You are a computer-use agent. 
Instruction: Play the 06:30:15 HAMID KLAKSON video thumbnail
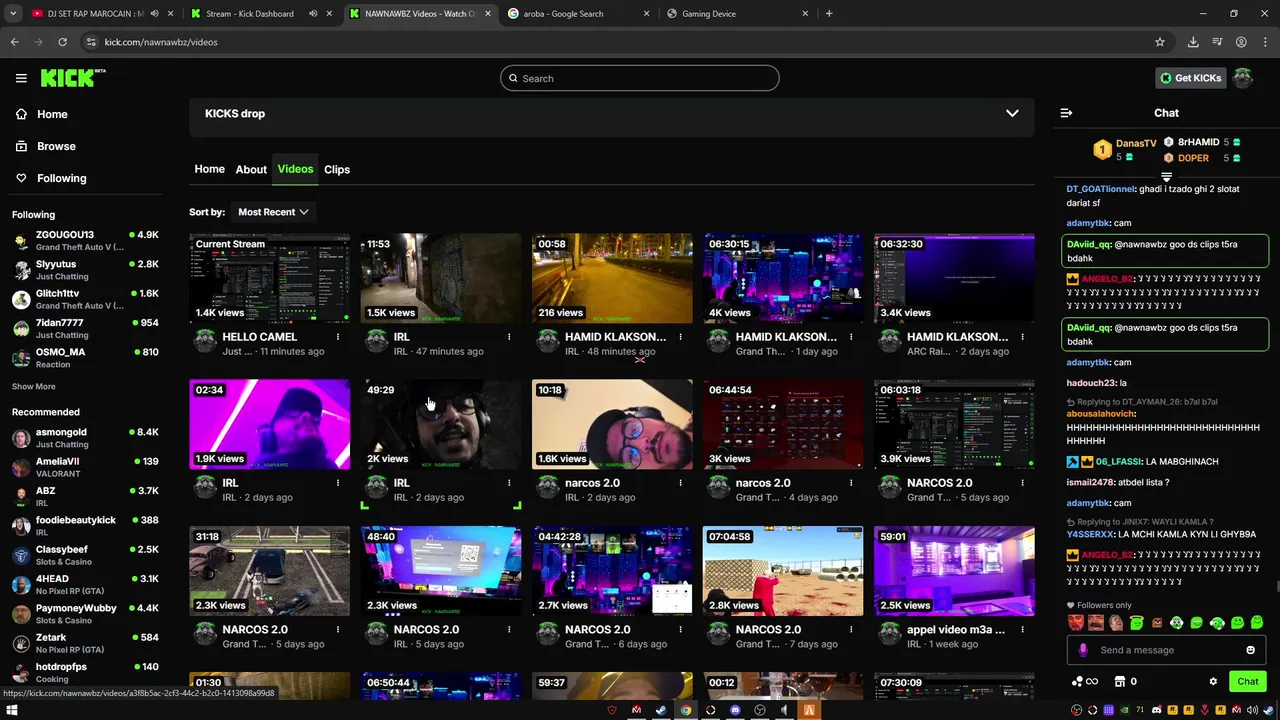click(x=783, y=279)
